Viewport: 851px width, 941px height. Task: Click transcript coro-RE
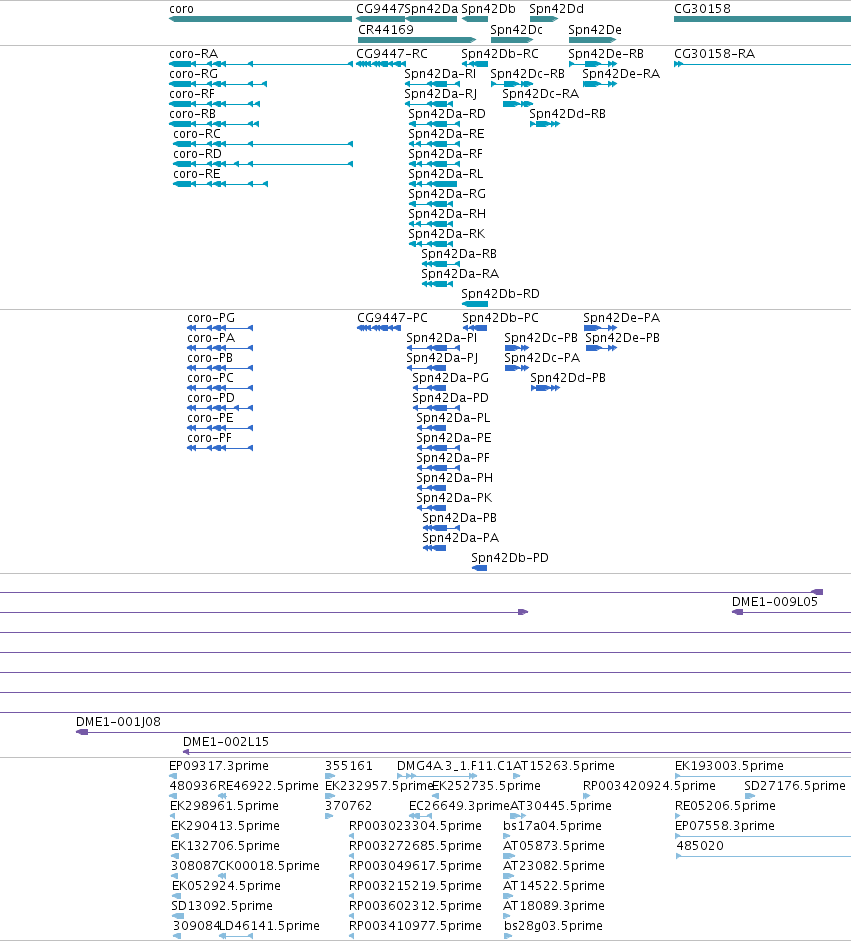pos(220,184)
